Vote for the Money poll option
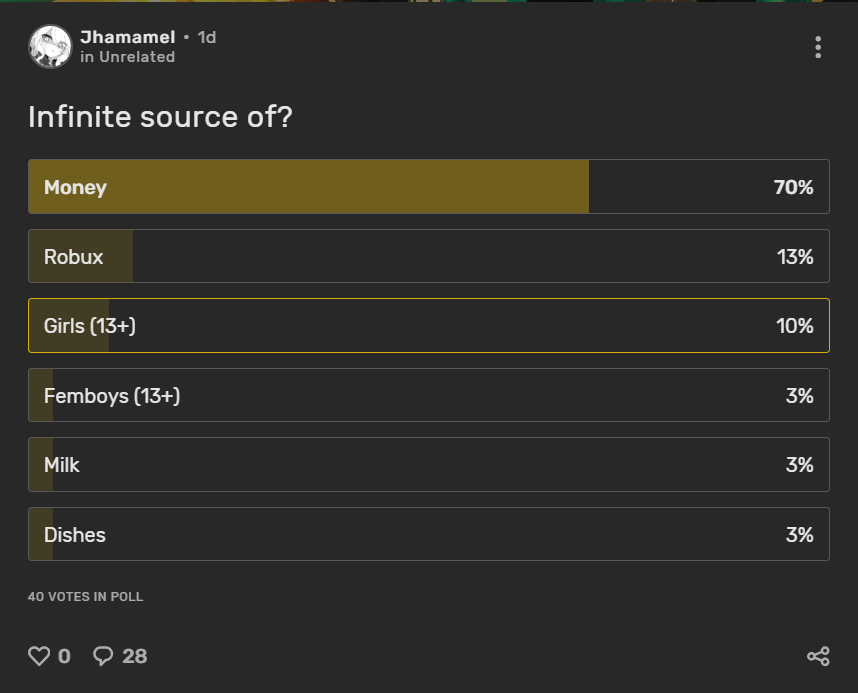This screenshot has width=858, height=693. coord(428,187)
